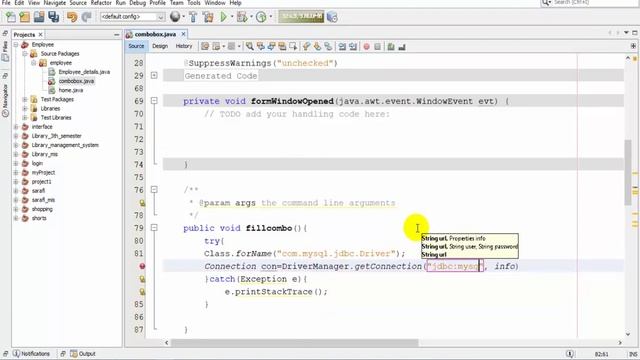
Task: Click the Save All toolbar icon
Action: pos(53,17)
